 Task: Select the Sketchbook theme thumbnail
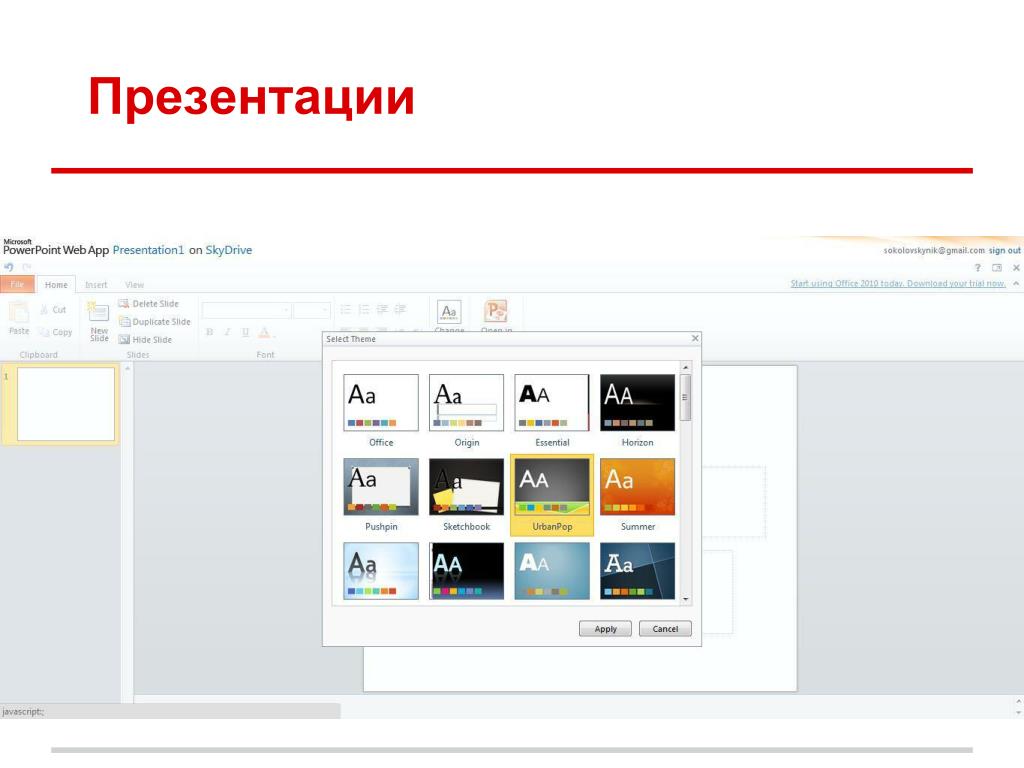pyautogui.click(x=466, y=487)
